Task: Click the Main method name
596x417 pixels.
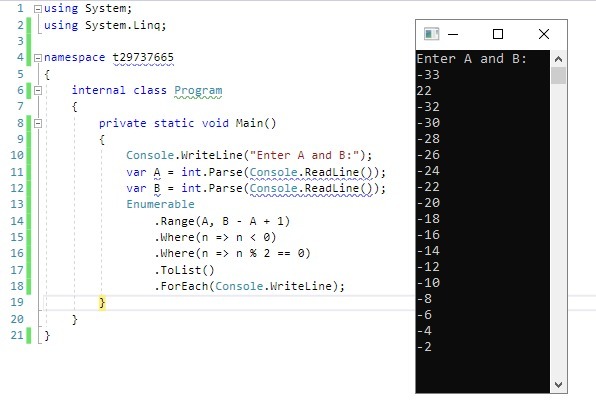Action: click(x=249, y=123)
